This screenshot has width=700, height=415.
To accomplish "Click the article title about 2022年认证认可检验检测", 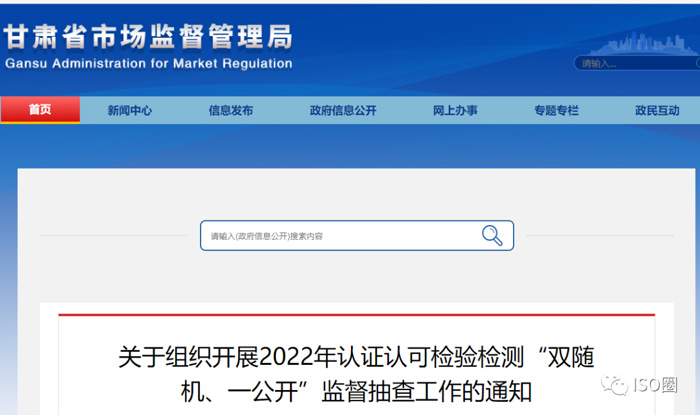I will pyautogui.click(x=356, y=374).
